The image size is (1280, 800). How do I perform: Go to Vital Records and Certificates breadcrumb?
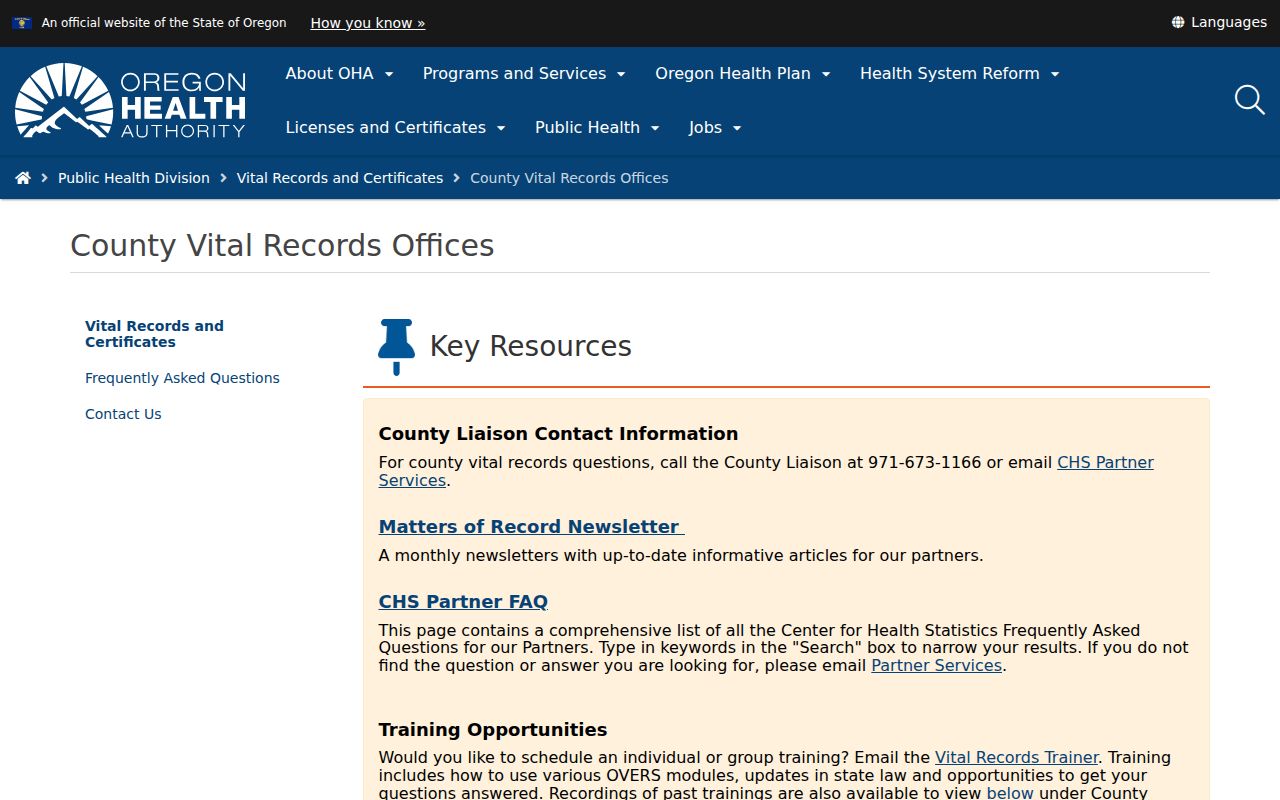tap(340, 178)
